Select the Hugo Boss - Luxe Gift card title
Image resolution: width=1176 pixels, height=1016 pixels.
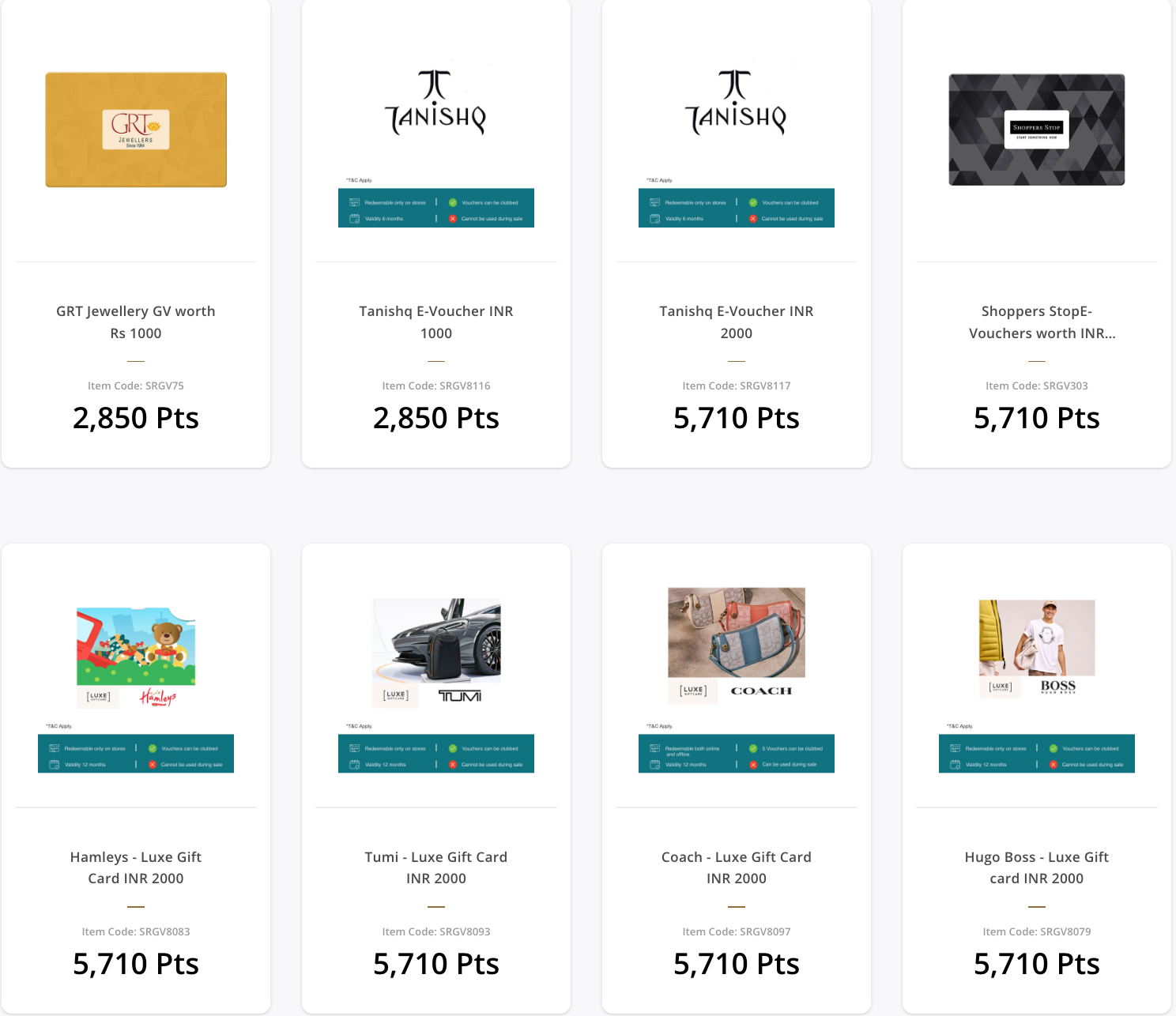tap(1037, 867)
